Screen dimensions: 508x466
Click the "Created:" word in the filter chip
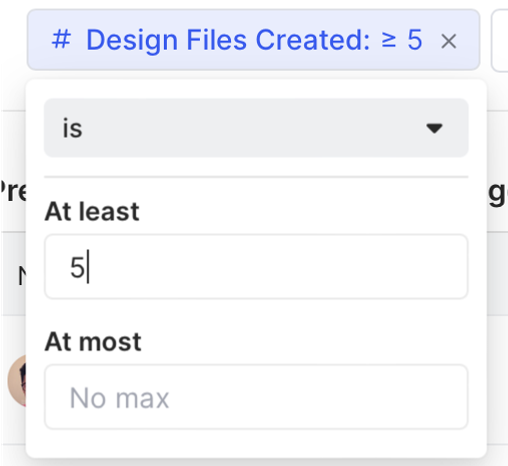click(313, 40)
